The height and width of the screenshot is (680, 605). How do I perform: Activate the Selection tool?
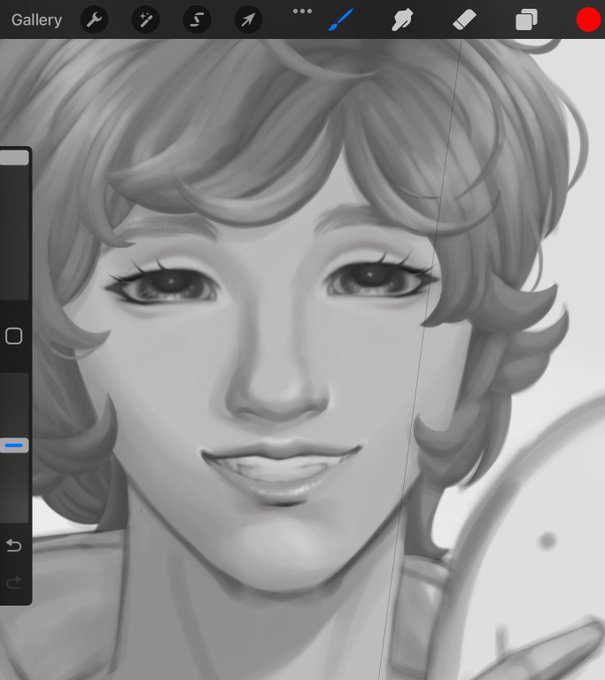[197, 20]
